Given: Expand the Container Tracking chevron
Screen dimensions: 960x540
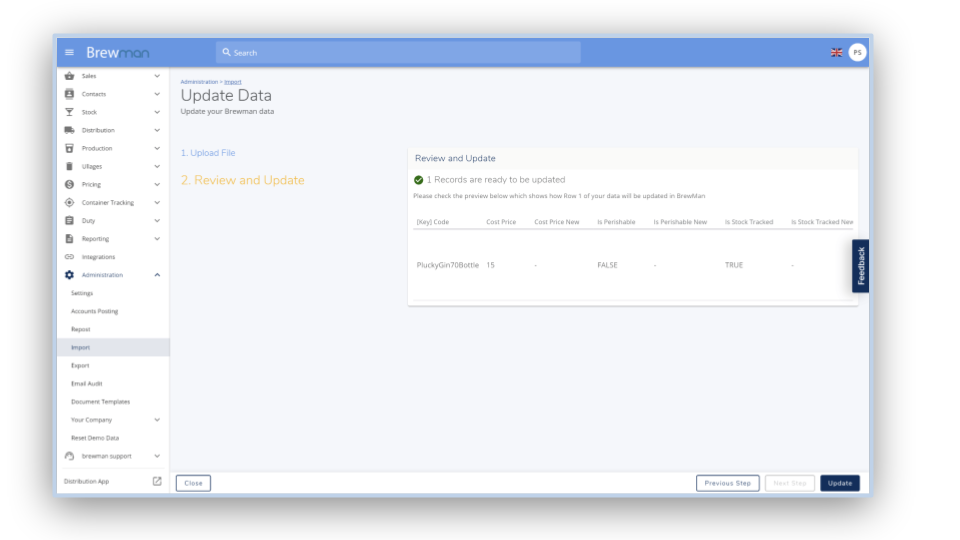Looking at the screenshot, I should (x=157, y=202).
